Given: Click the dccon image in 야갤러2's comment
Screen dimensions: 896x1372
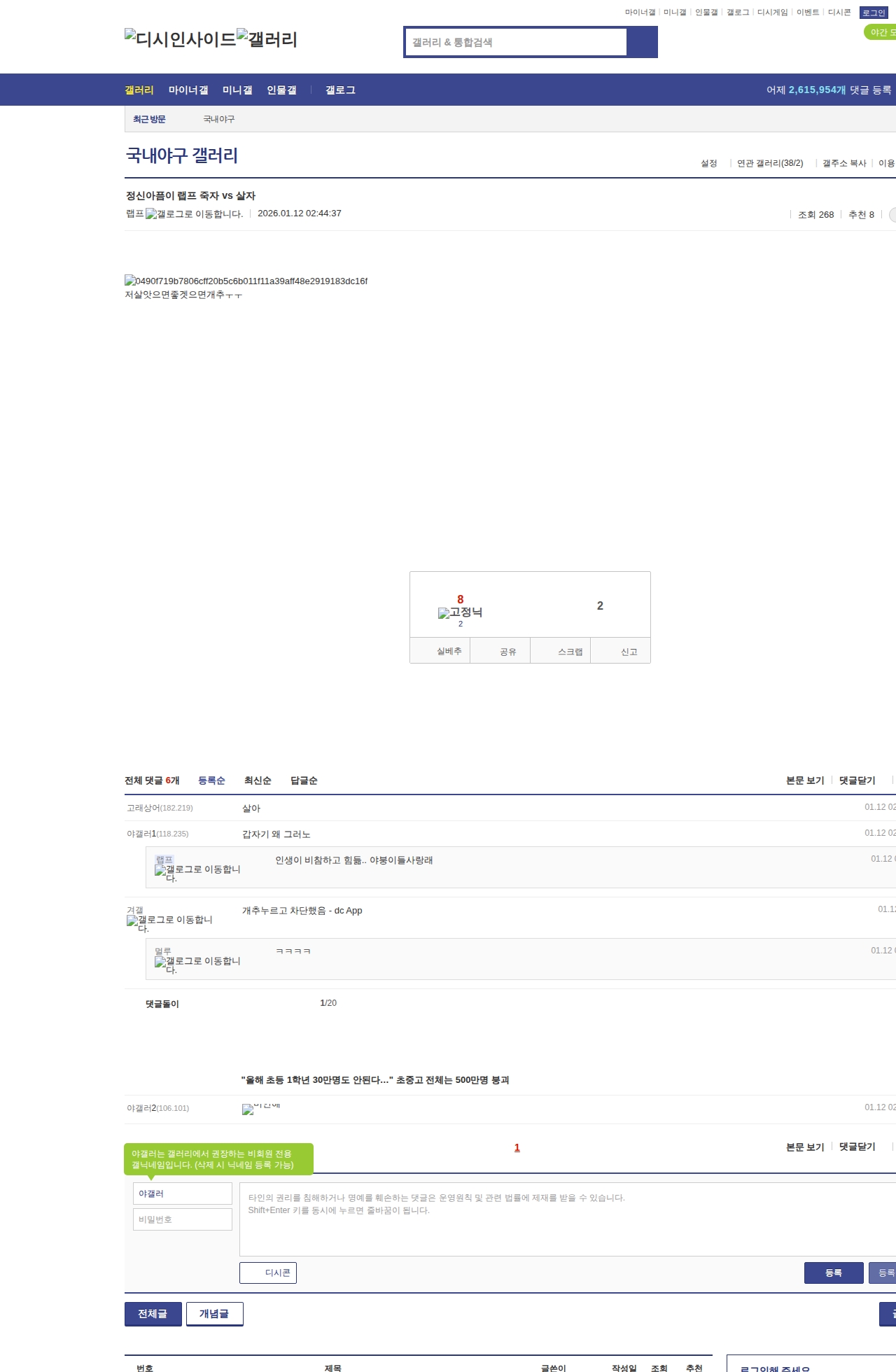Looking at the screenshot, I should (248, 1109).
